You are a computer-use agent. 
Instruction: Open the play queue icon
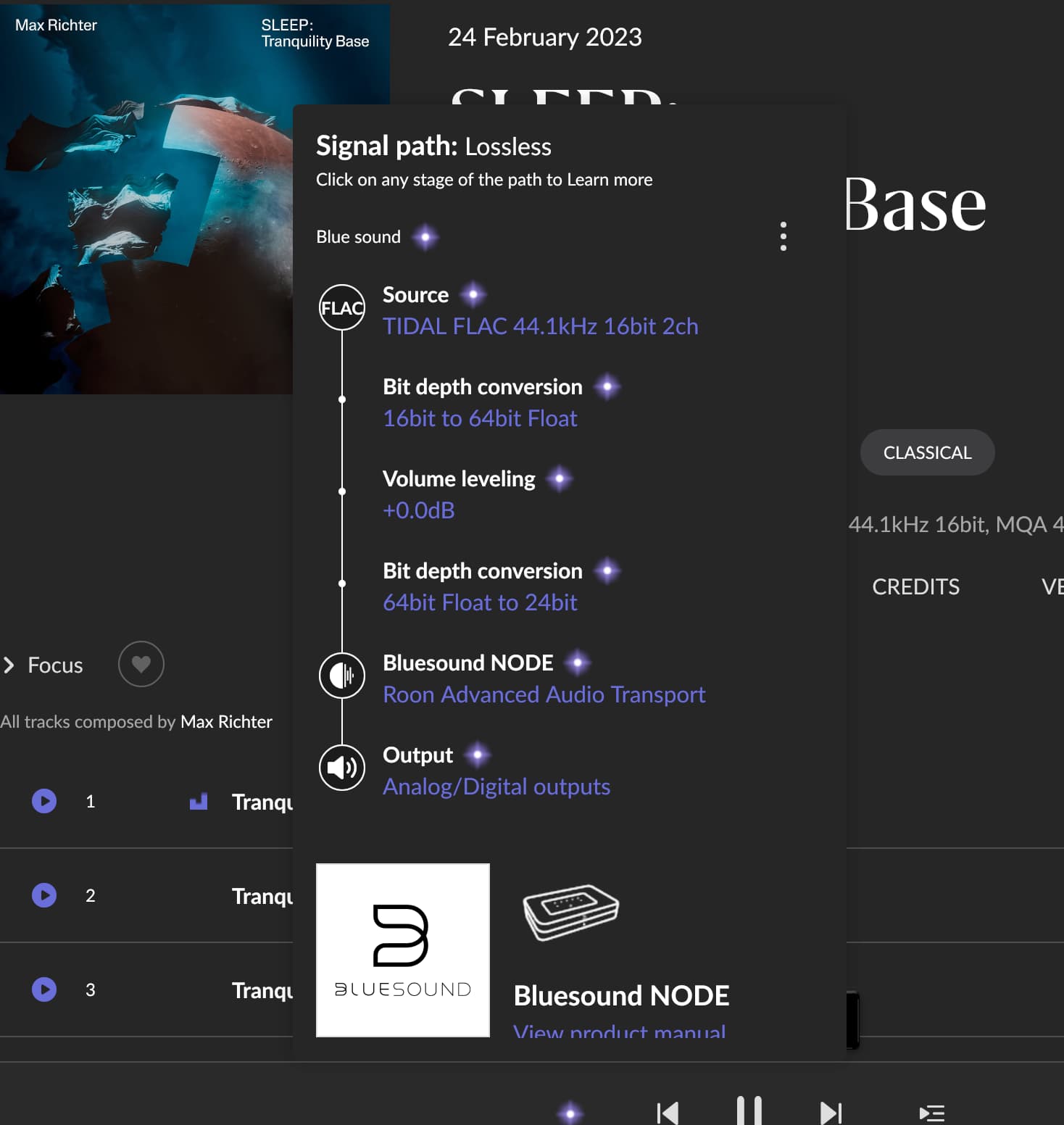(x=931, y=1113)
